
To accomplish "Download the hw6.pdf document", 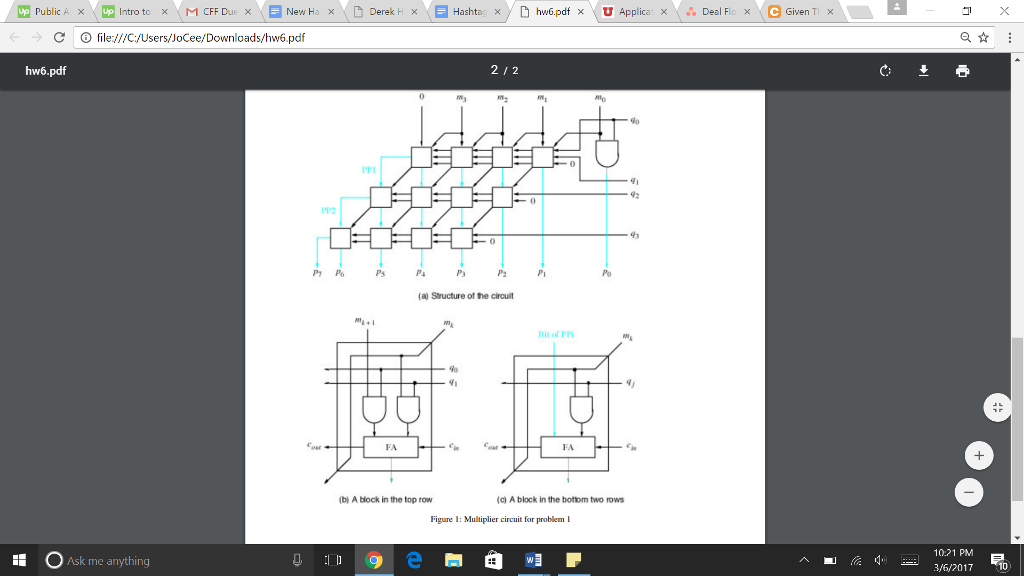I will coord(924,71).
